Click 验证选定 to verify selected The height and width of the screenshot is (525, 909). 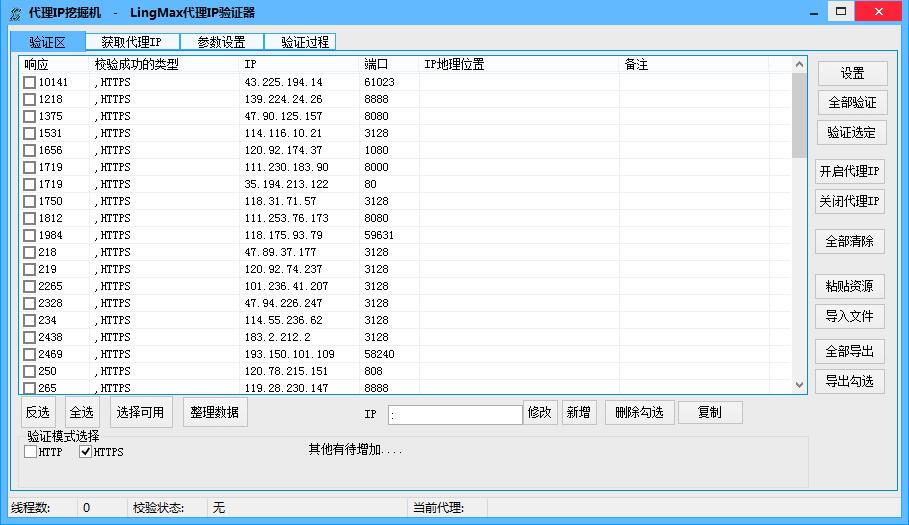852,133
